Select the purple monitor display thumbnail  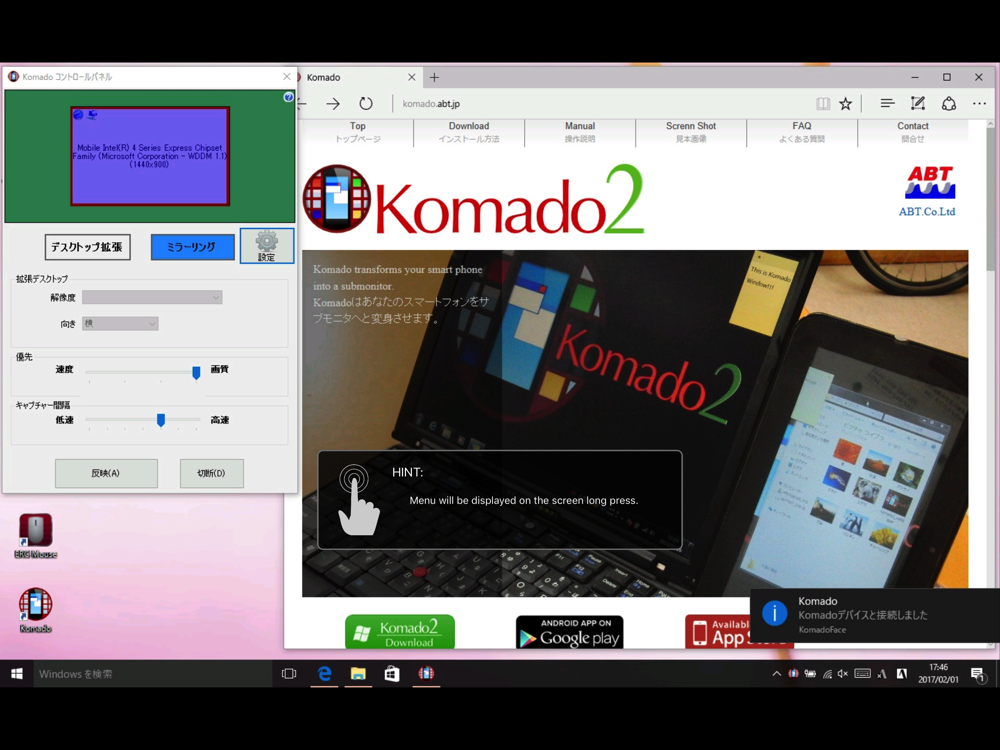click(x=150, y=156)
